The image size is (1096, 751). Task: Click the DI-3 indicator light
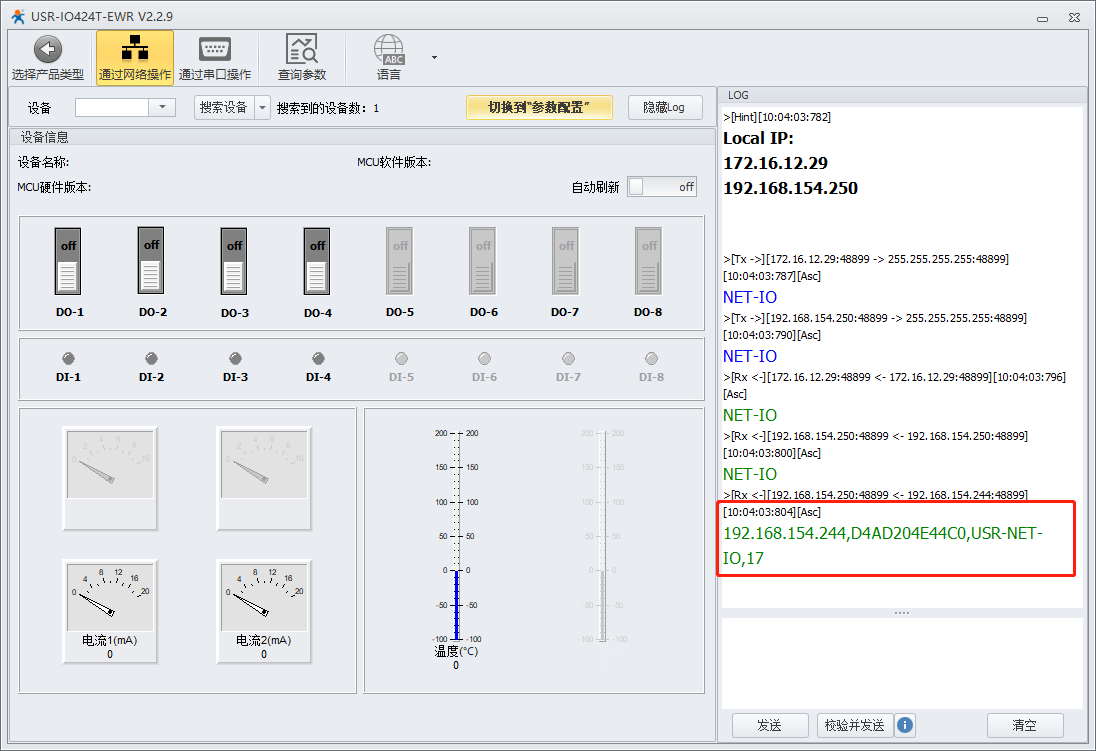236,359
